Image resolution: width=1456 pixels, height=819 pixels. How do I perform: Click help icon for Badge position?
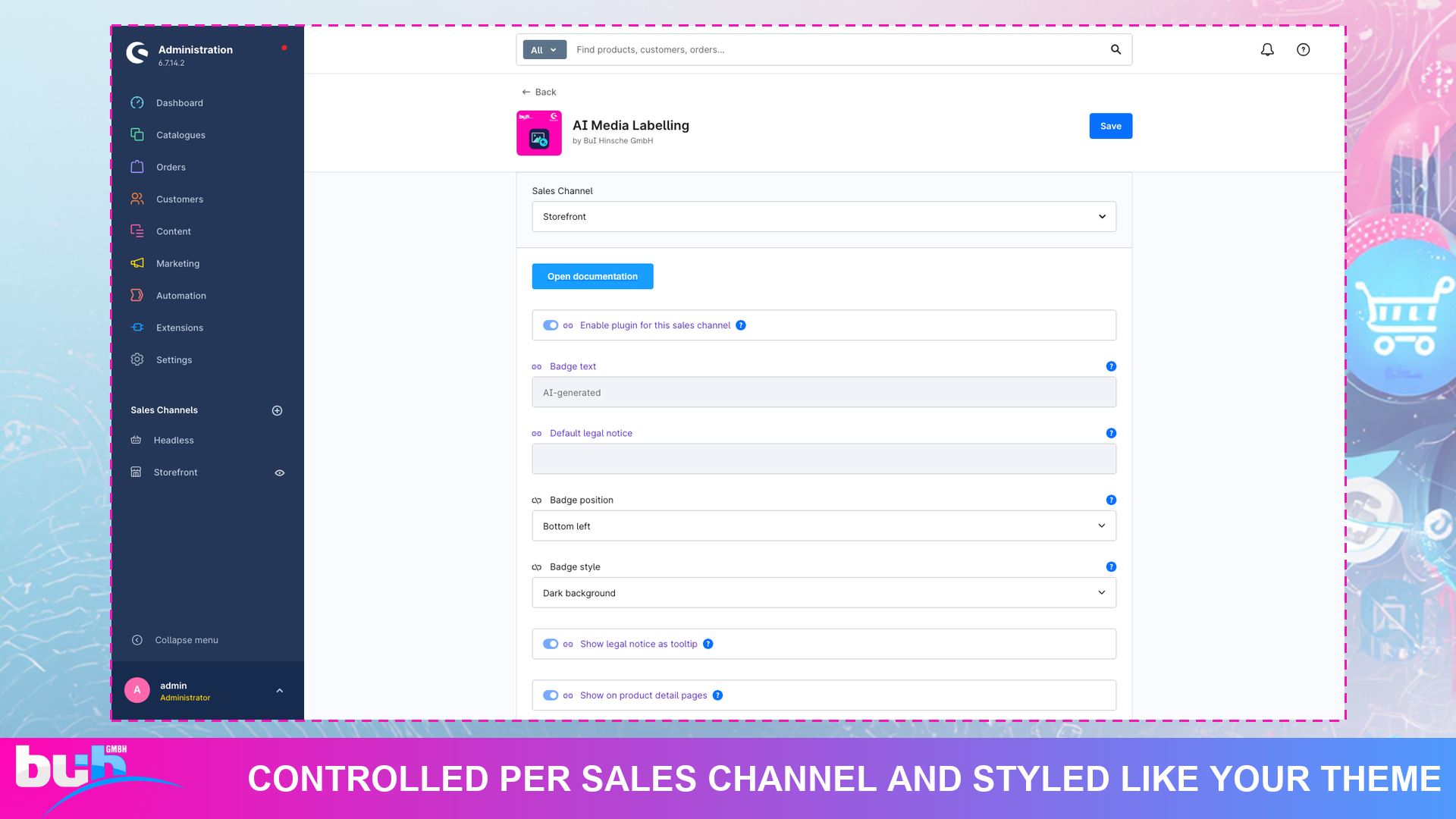pos(1111,500)
